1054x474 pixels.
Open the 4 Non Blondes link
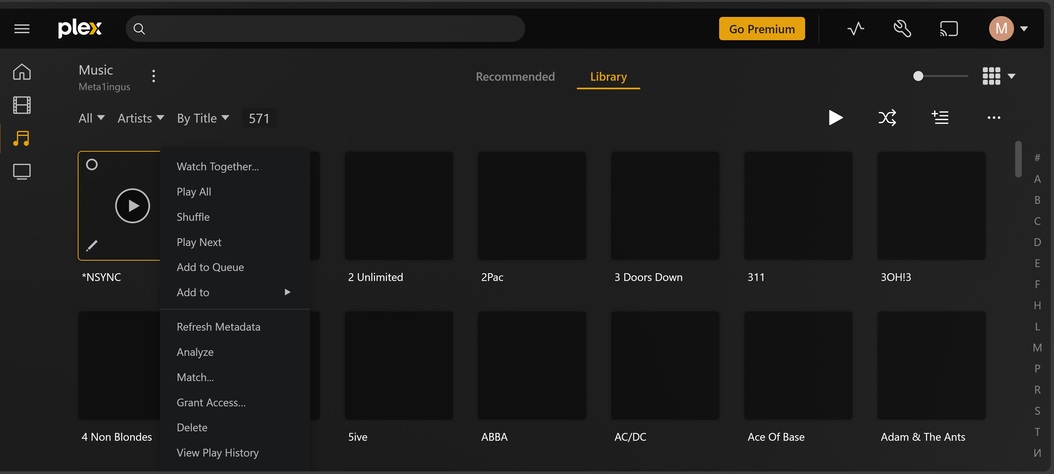[117, 437]
